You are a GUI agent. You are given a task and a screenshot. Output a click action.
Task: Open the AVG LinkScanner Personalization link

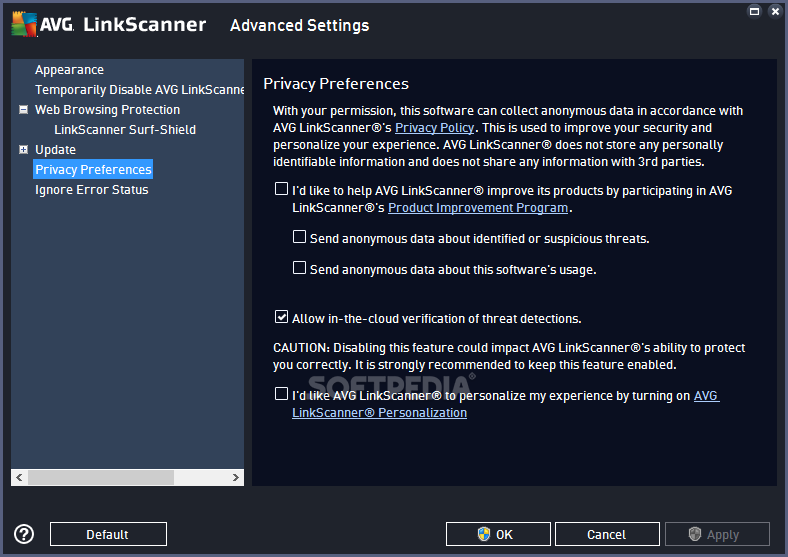tap(379, 413)
